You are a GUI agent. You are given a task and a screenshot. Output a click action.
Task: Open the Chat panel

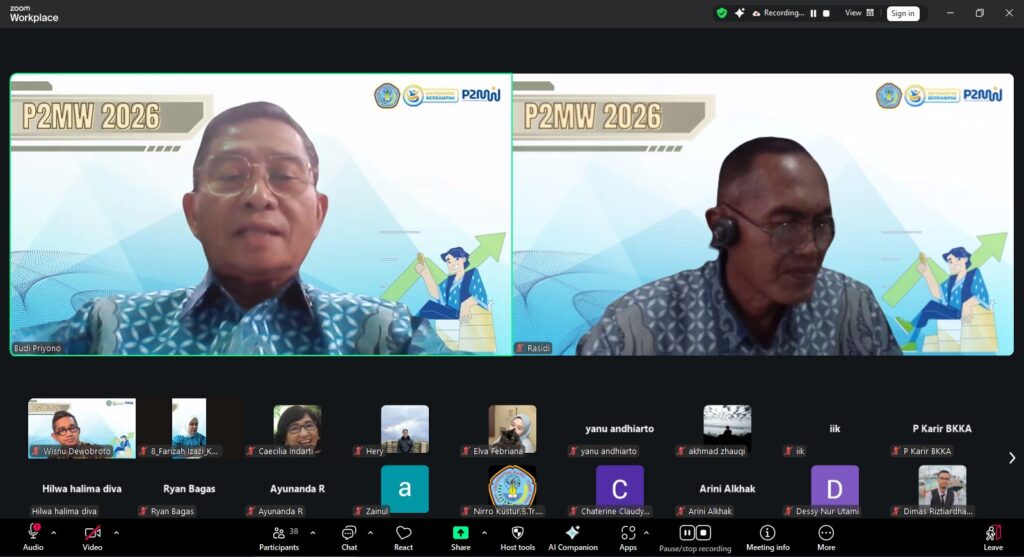349,534
